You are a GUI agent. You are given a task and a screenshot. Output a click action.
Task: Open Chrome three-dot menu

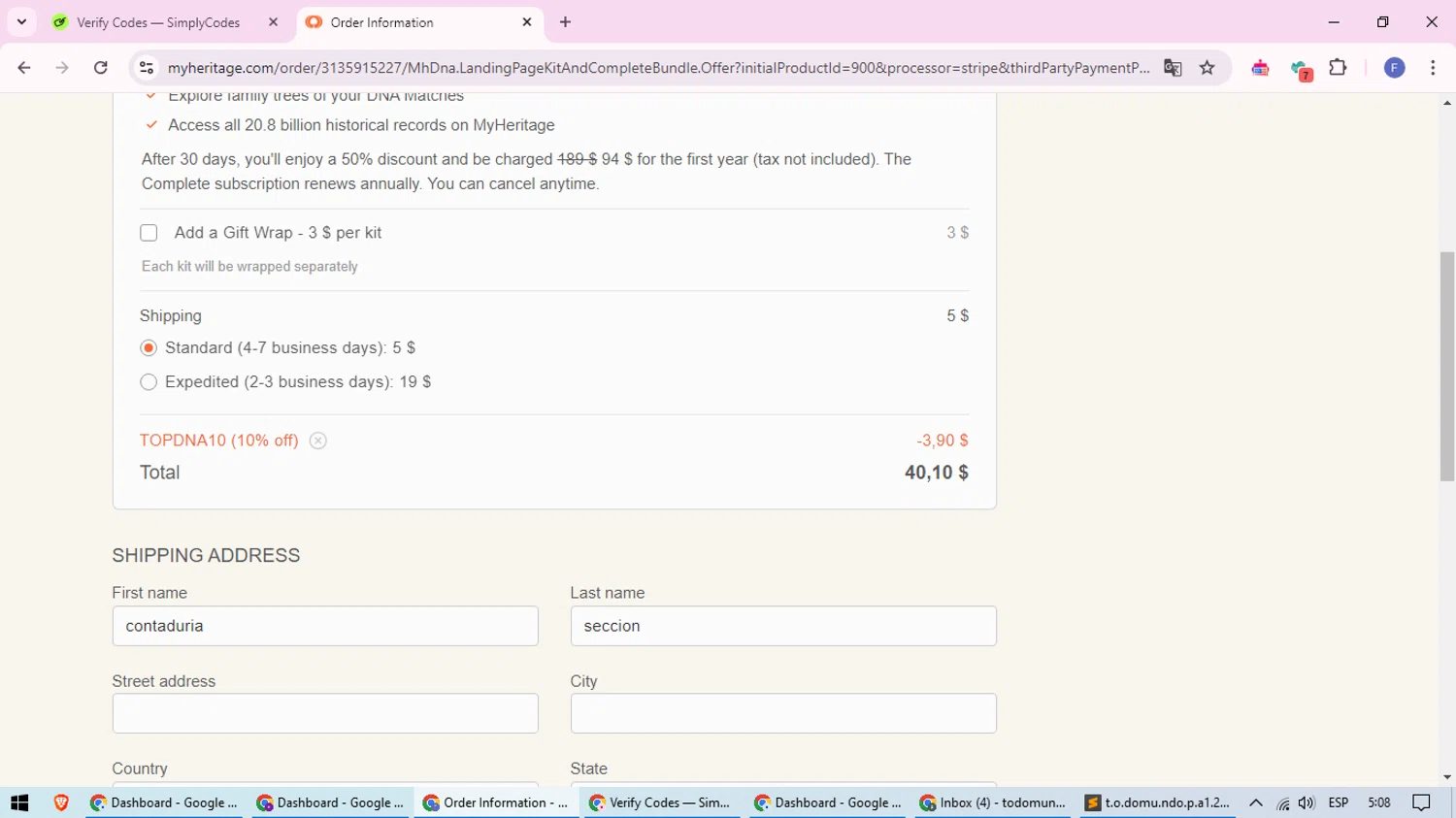click(x=1433, y=68)
